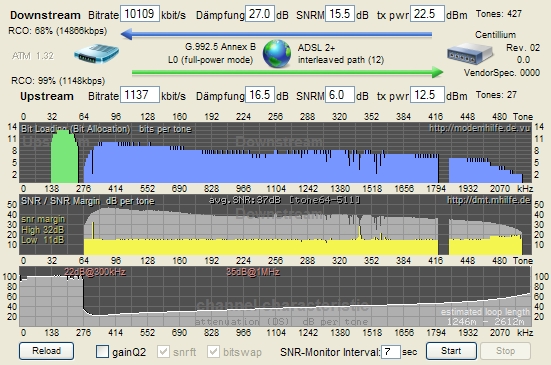Click the Downstream Bitrate field showing 10109
Viewport: 551px width, 365px height.
140,14
